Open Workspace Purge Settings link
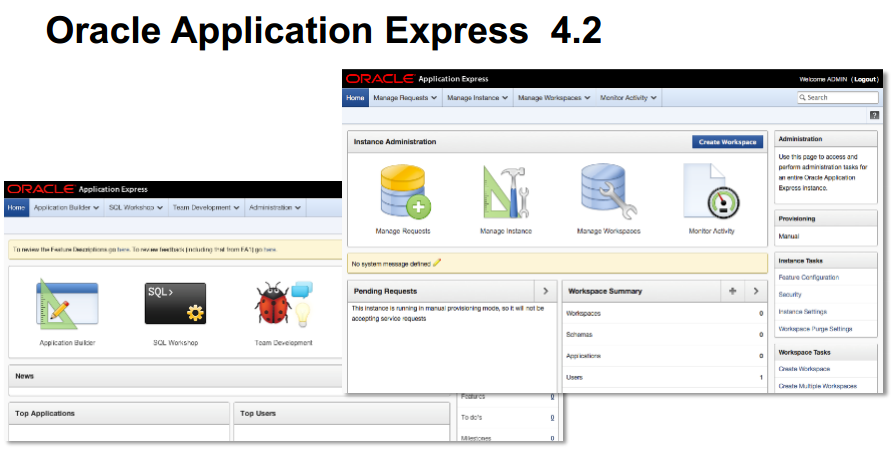 click(815, 329)
